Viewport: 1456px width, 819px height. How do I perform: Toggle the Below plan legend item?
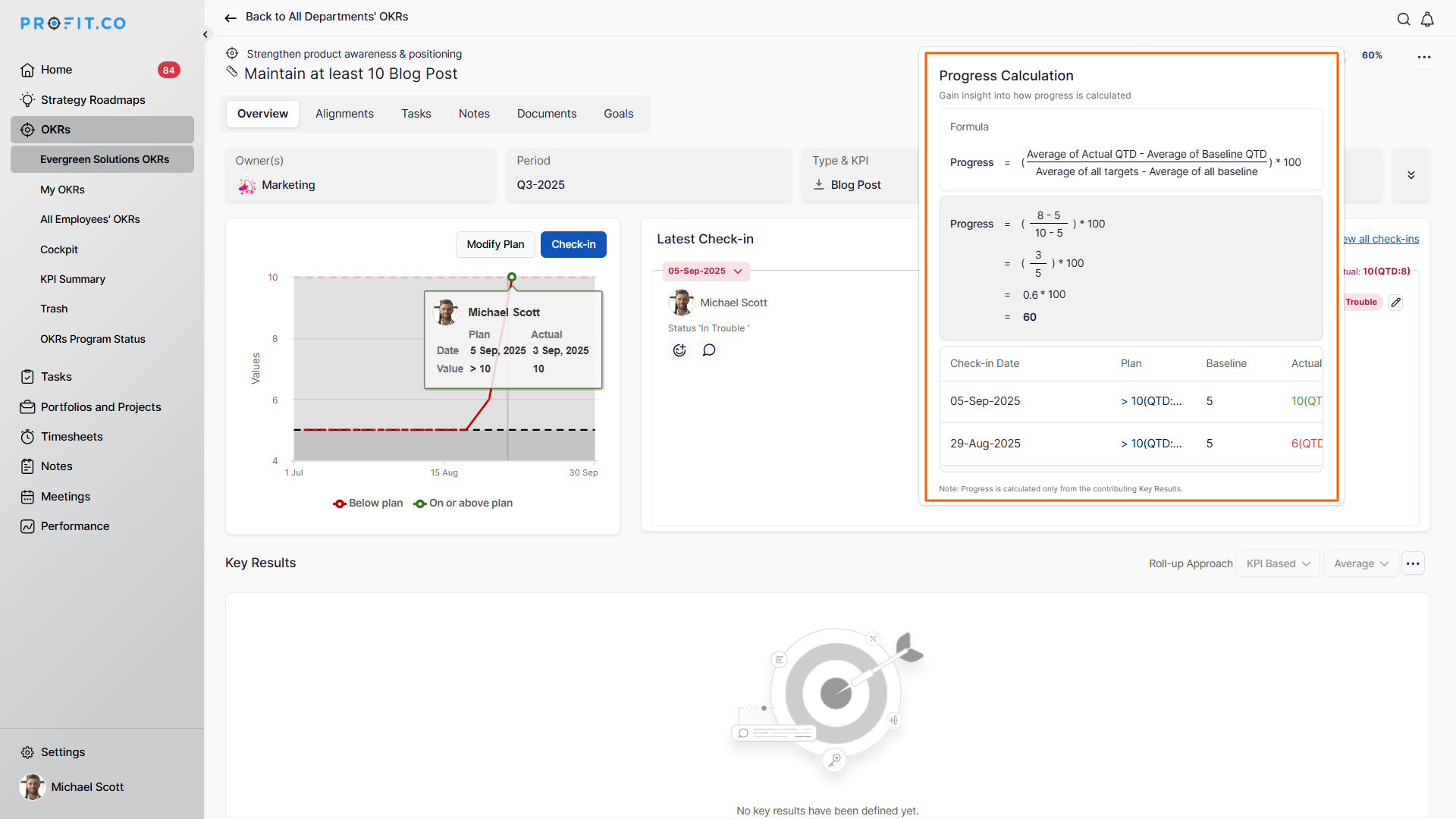point(369,504)
